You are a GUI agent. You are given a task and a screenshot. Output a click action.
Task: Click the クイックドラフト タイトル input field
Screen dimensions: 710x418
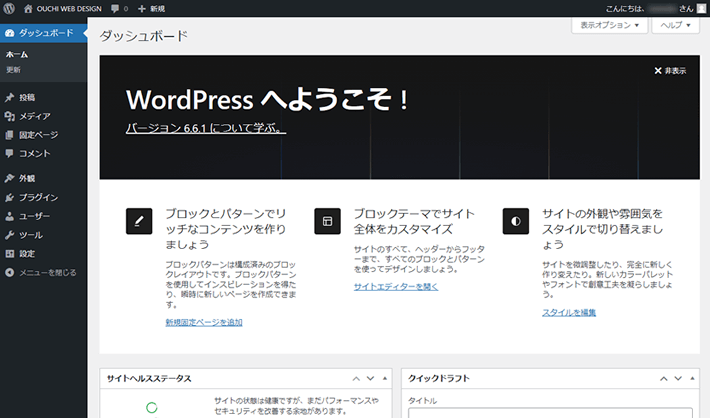(550, 413)
